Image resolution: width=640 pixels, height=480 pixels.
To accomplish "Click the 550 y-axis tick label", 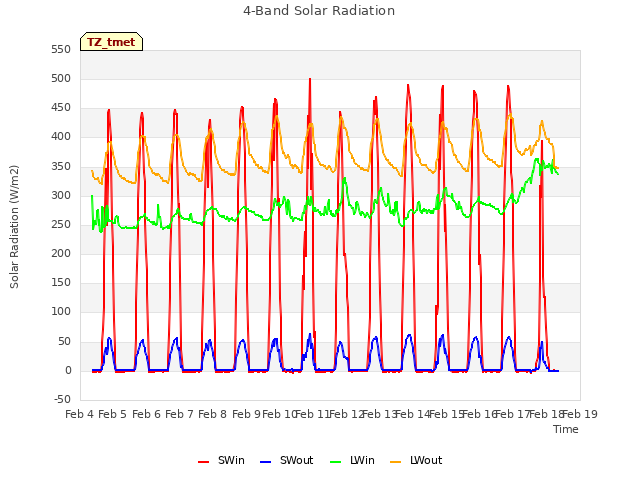I will (x=61, y=50).
